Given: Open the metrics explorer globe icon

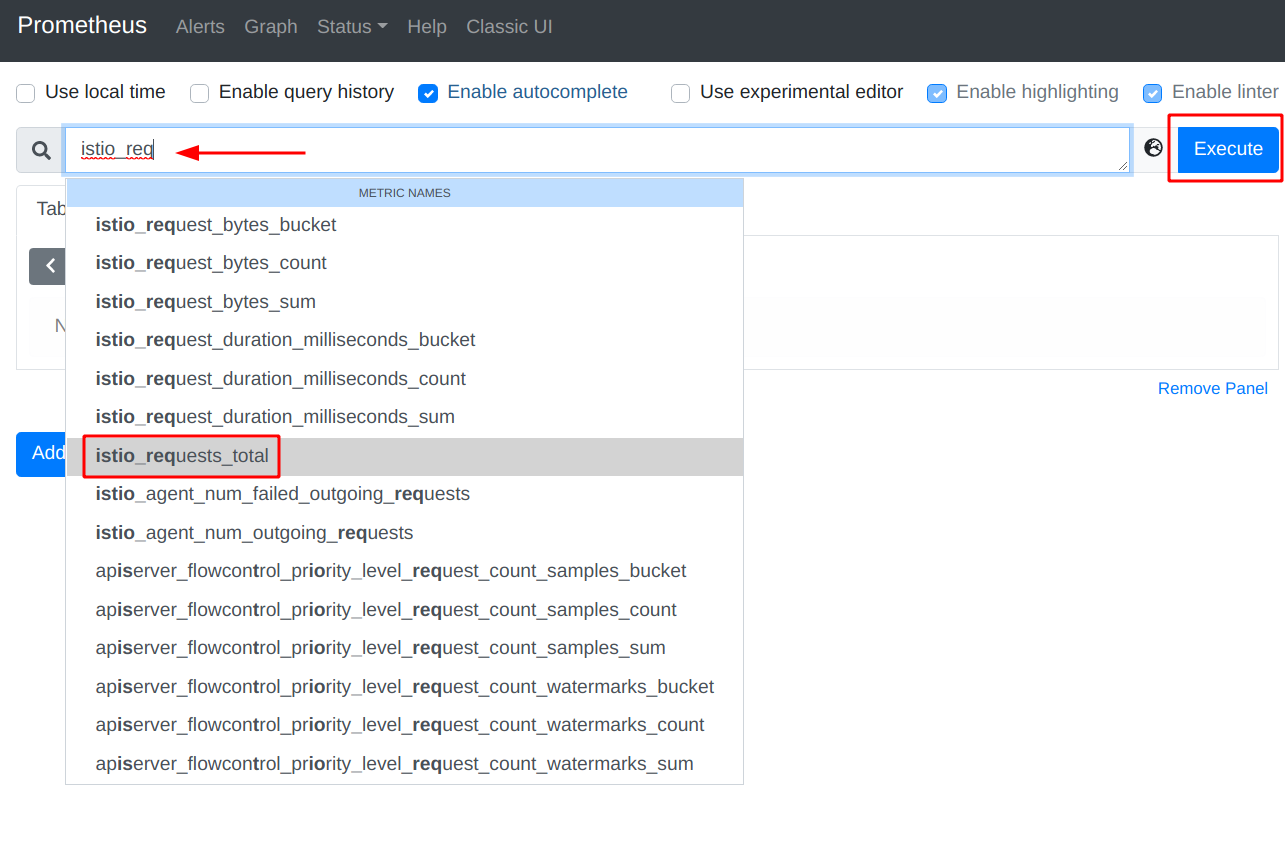Looking at the screenshot, I should [1154, 148].
